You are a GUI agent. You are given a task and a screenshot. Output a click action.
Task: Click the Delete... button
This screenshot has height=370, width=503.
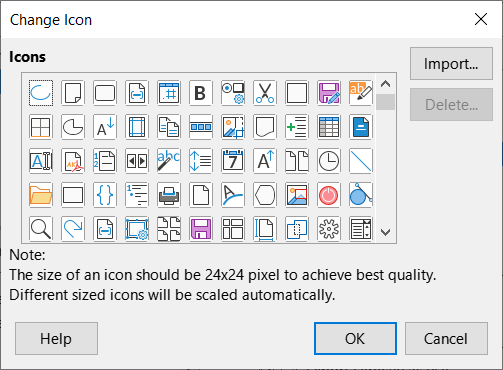click(x=451, y=105)
